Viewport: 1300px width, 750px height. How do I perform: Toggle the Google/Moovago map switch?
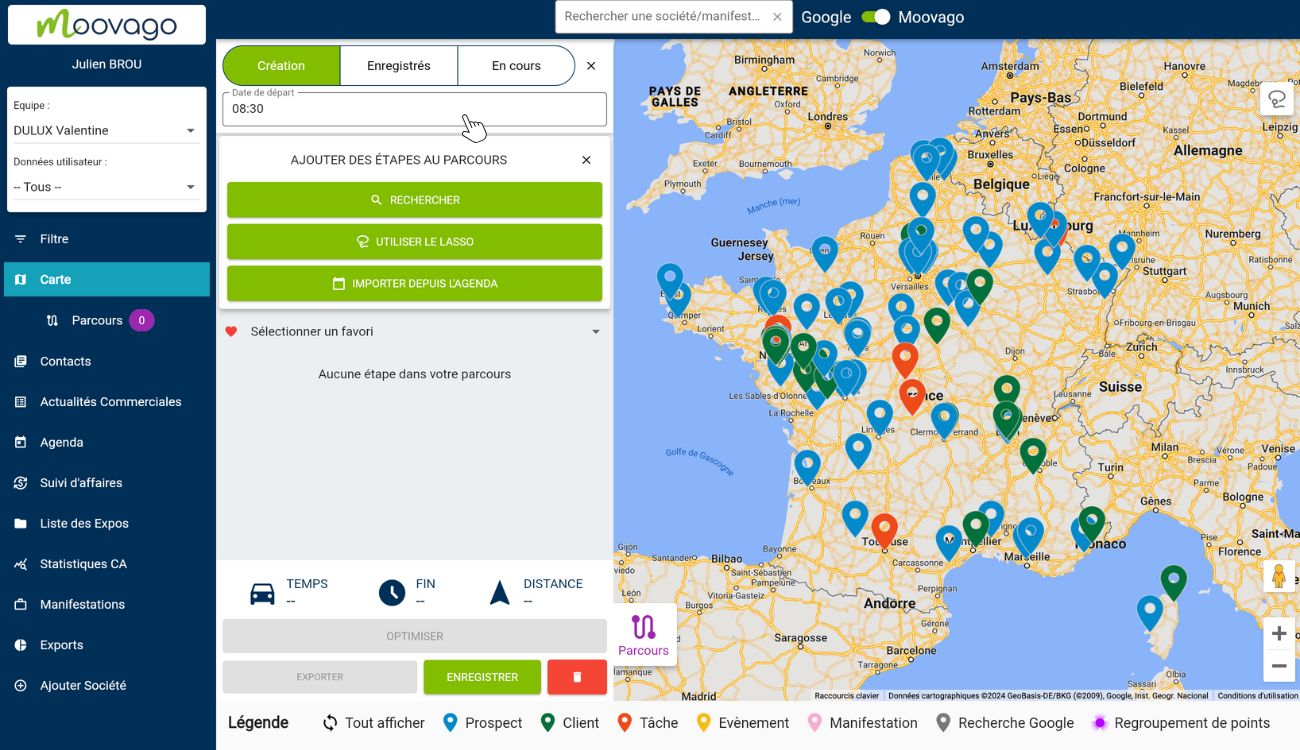click(x=875, y=17)
